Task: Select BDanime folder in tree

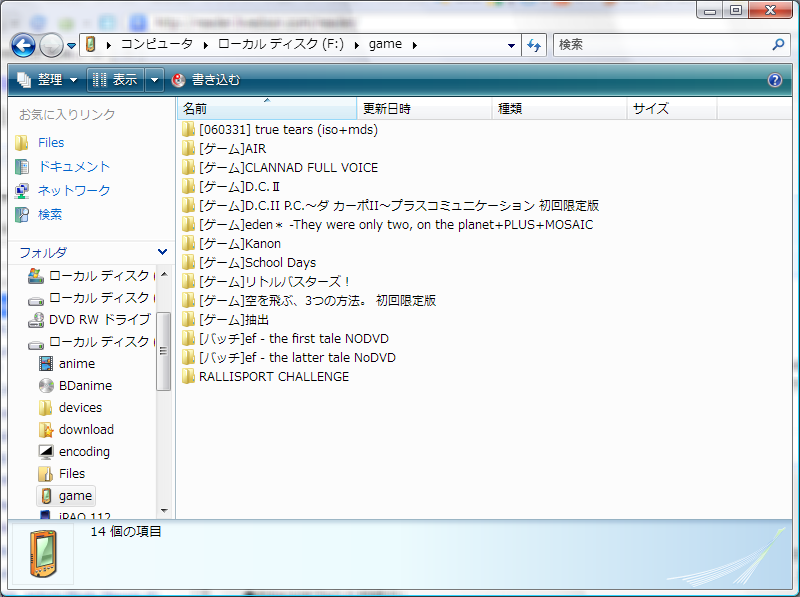Action: (x=85, y=385)
